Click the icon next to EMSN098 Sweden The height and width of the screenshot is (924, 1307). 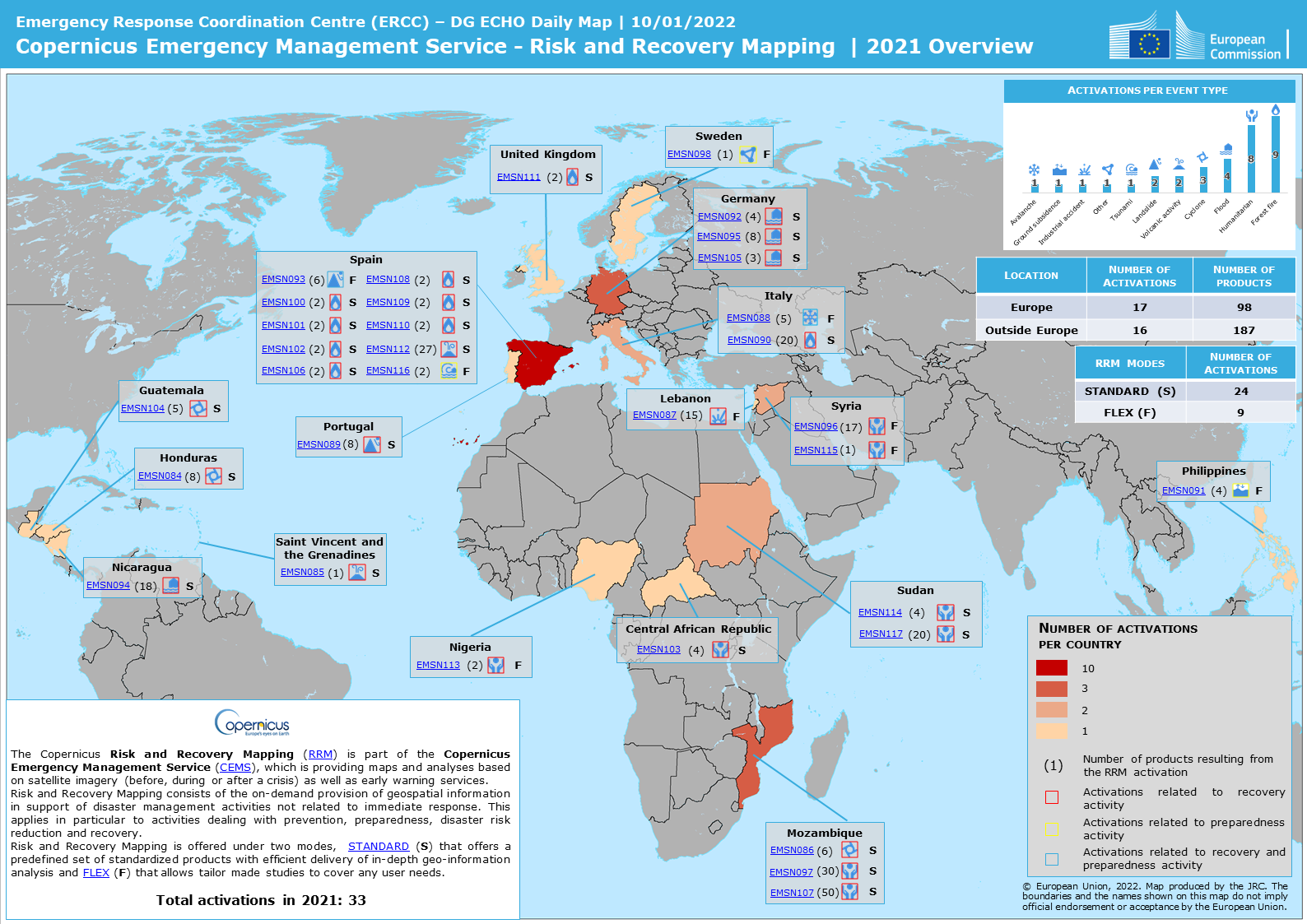tap(747, 154)
